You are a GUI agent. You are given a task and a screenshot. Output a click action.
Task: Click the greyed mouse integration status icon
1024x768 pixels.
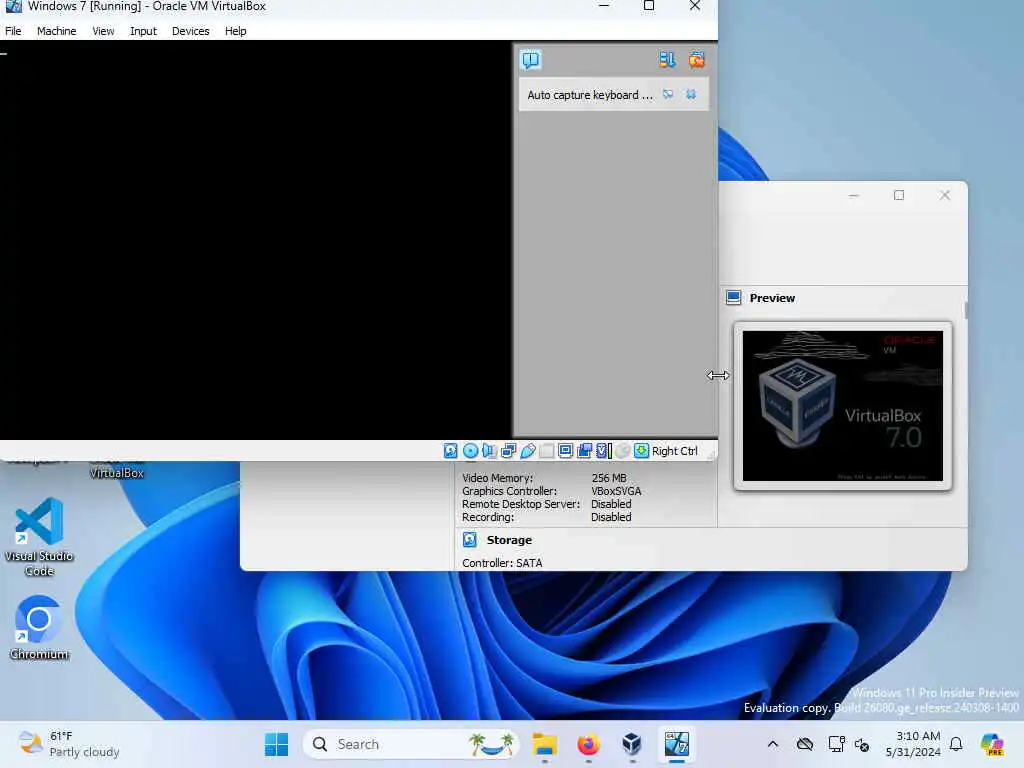[623, 451]
